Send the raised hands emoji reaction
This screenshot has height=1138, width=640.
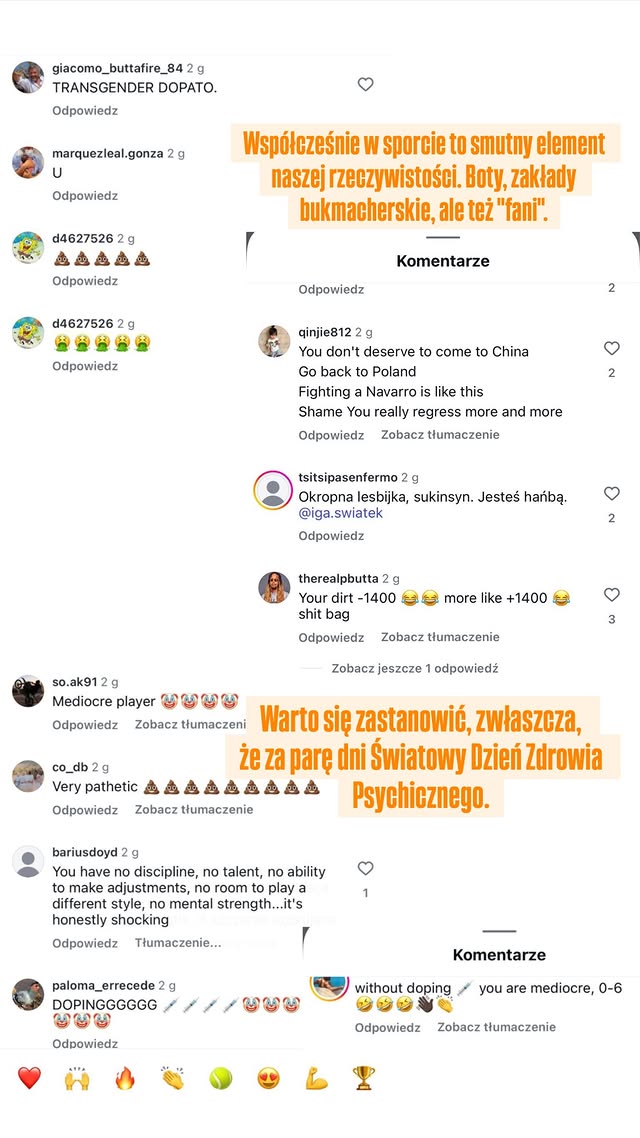tap(76, 1078)
